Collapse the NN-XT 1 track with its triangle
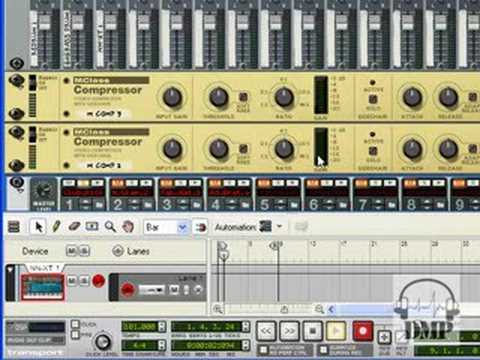Viewport: 480px width, 360px height. point(10,269)
